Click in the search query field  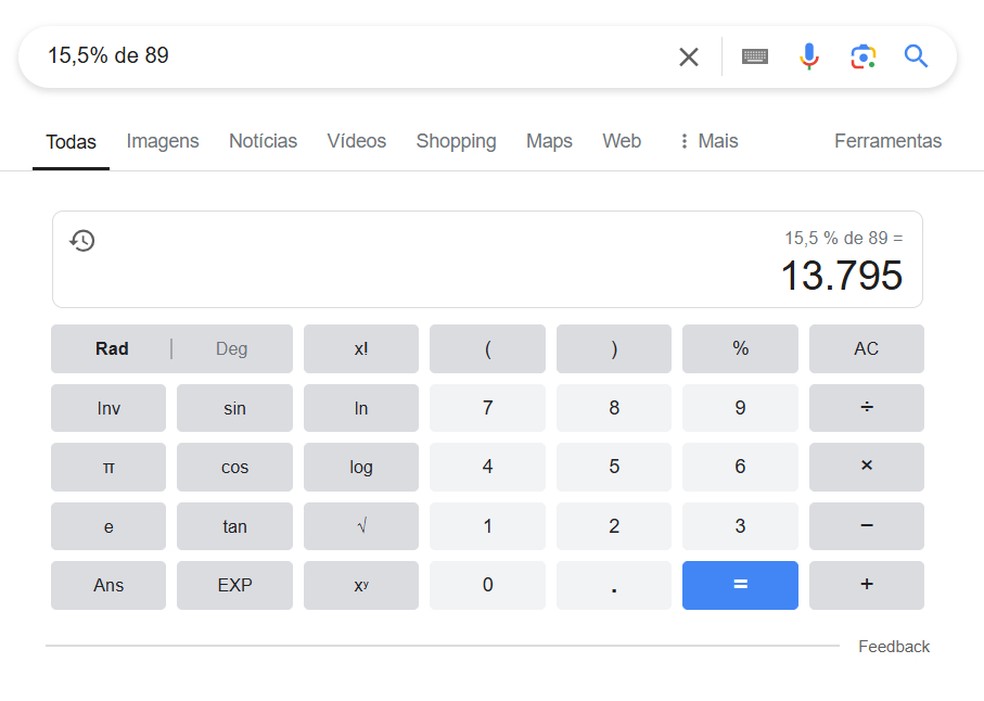(x=350, y=56)
